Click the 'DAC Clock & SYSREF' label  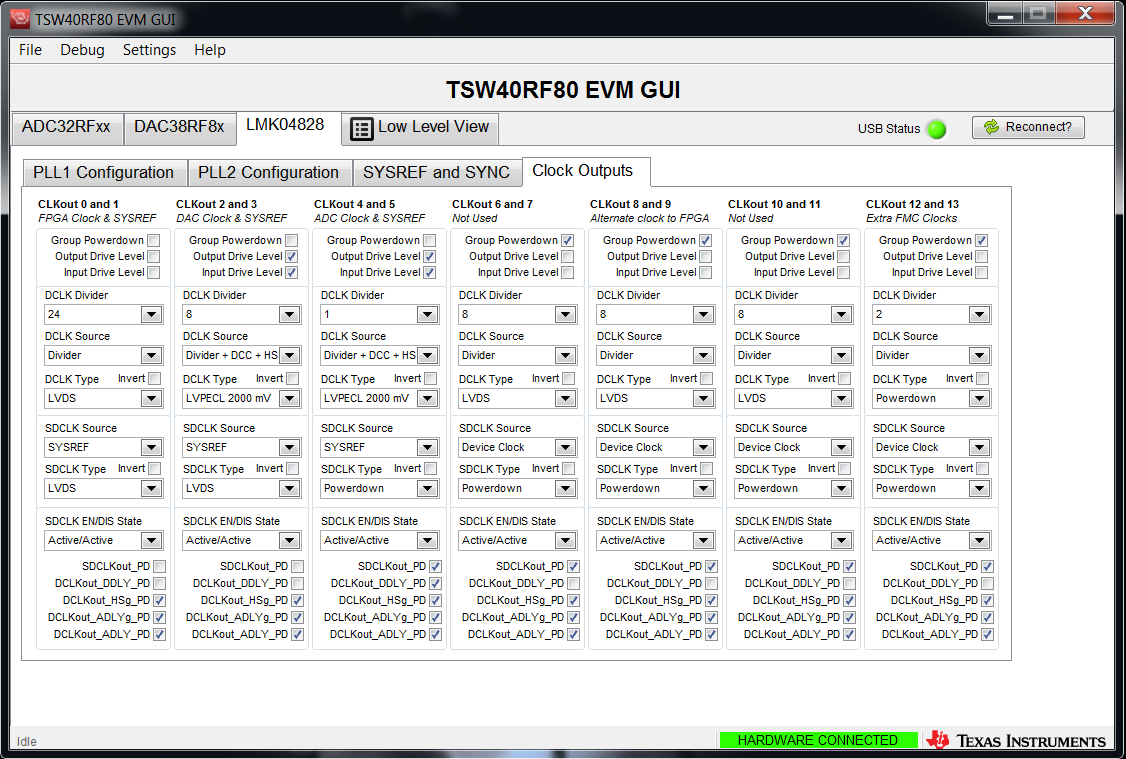click(x=231, y=218)
